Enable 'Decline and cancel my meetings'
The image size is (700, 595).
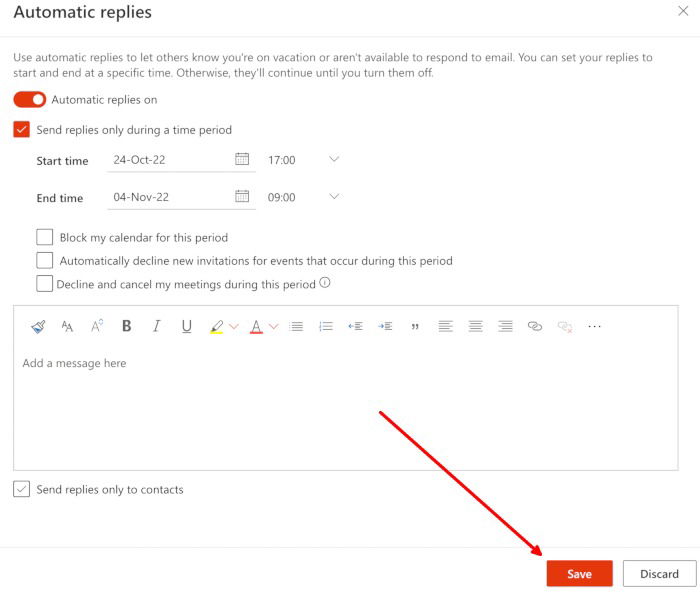(x=45, y=284)
